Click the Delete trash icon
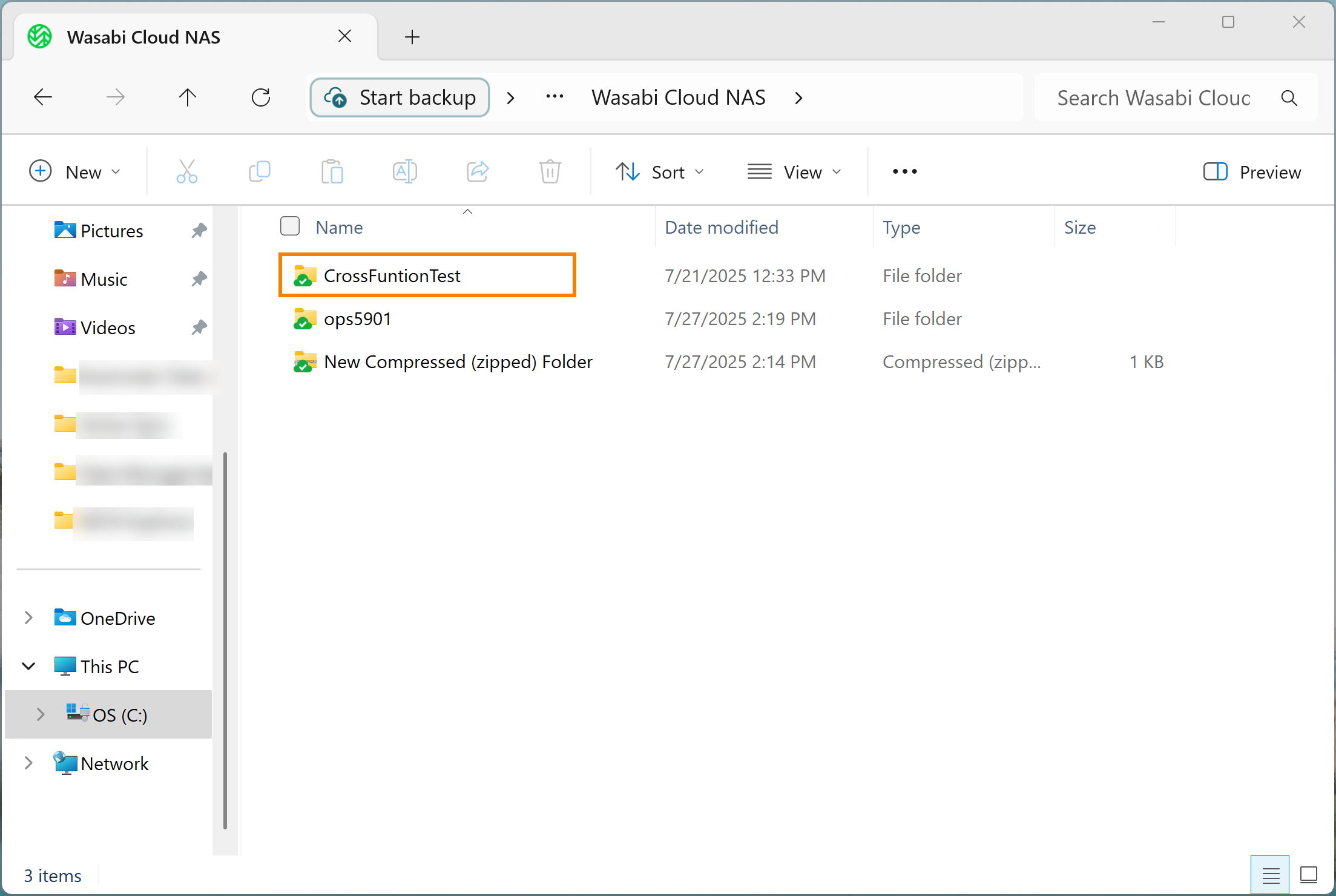 (x=550, y=172)
